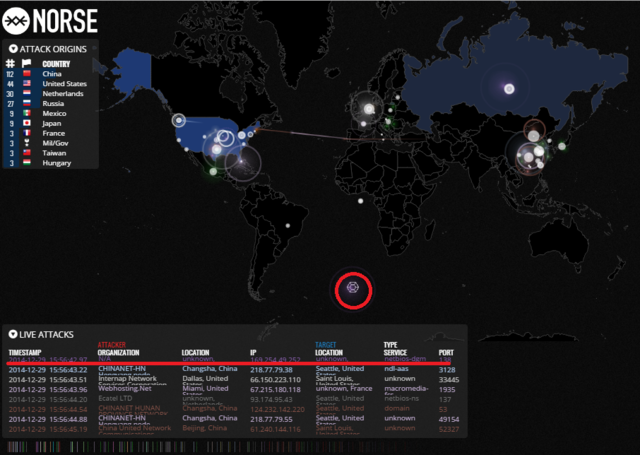Click the Japan flag icon
This screenshot has width=640, height=455.
click(x=27, y=123)
